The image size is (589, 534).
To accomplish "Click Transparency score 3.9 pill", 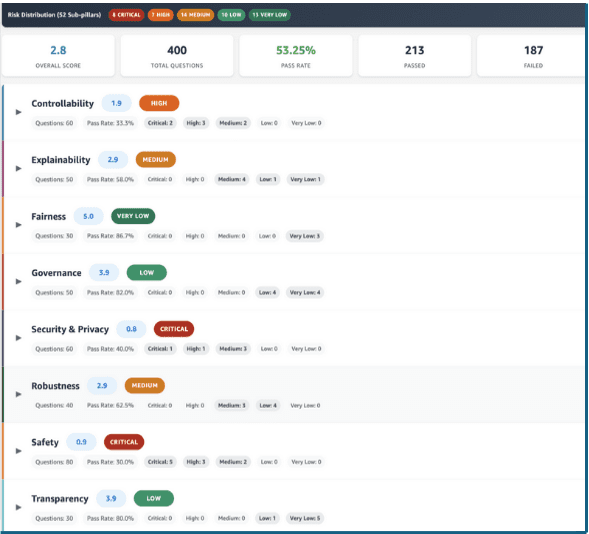I will (111, 498).
